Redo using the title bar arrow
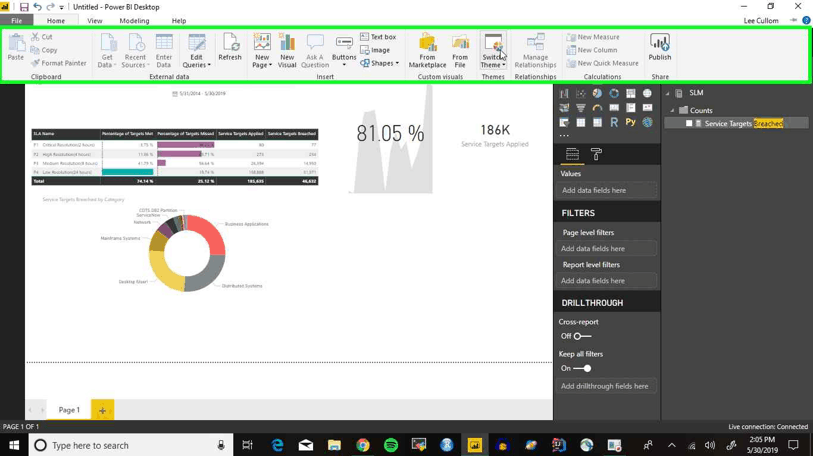 tap(50, 7)
